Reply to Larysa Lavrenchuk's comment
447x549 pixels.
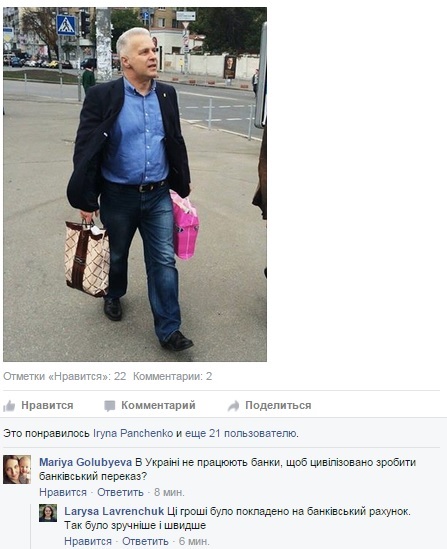coord(145,541)
